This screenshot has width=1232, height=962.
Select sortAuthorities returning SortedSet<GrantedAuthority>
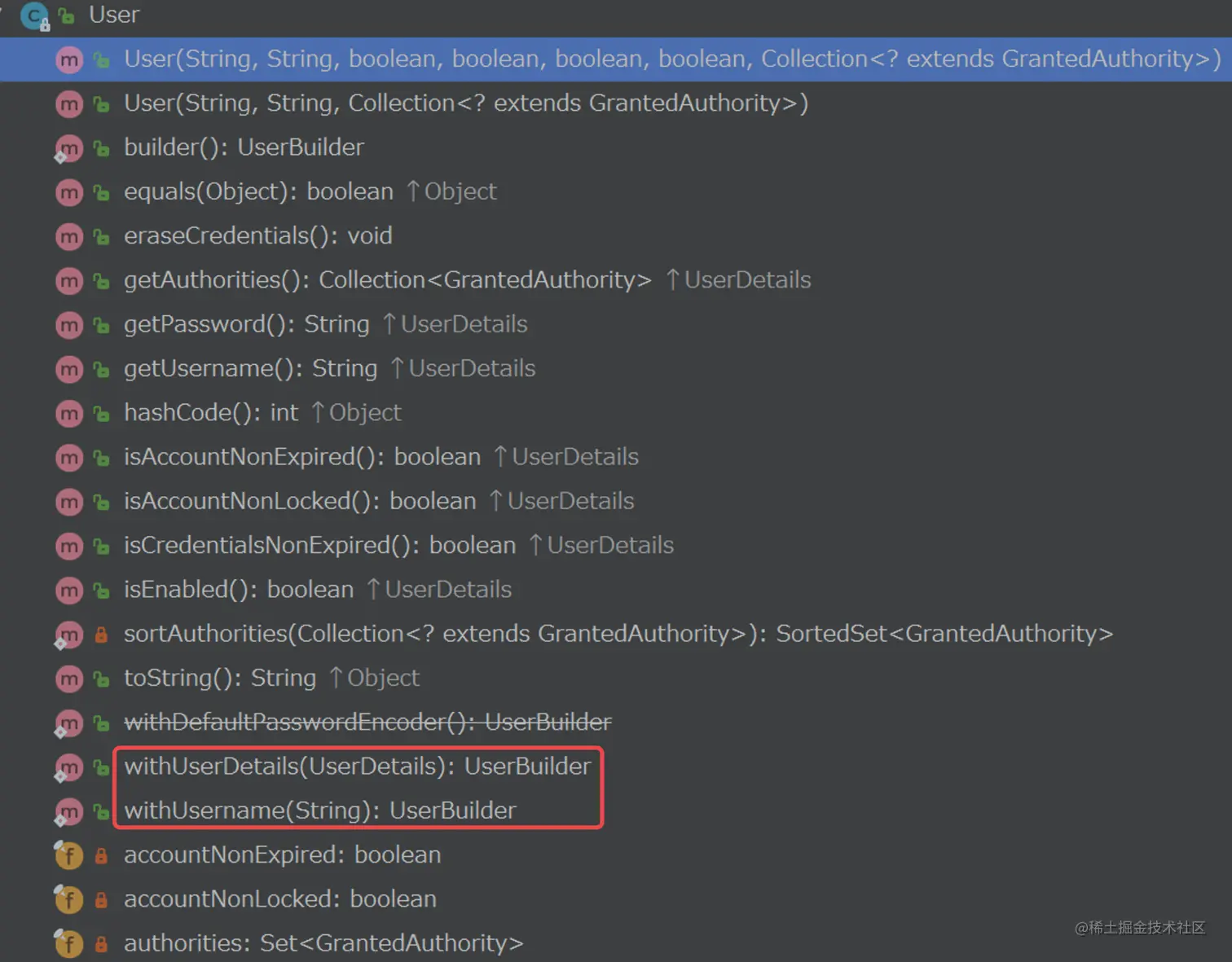(x=618, y=634)
